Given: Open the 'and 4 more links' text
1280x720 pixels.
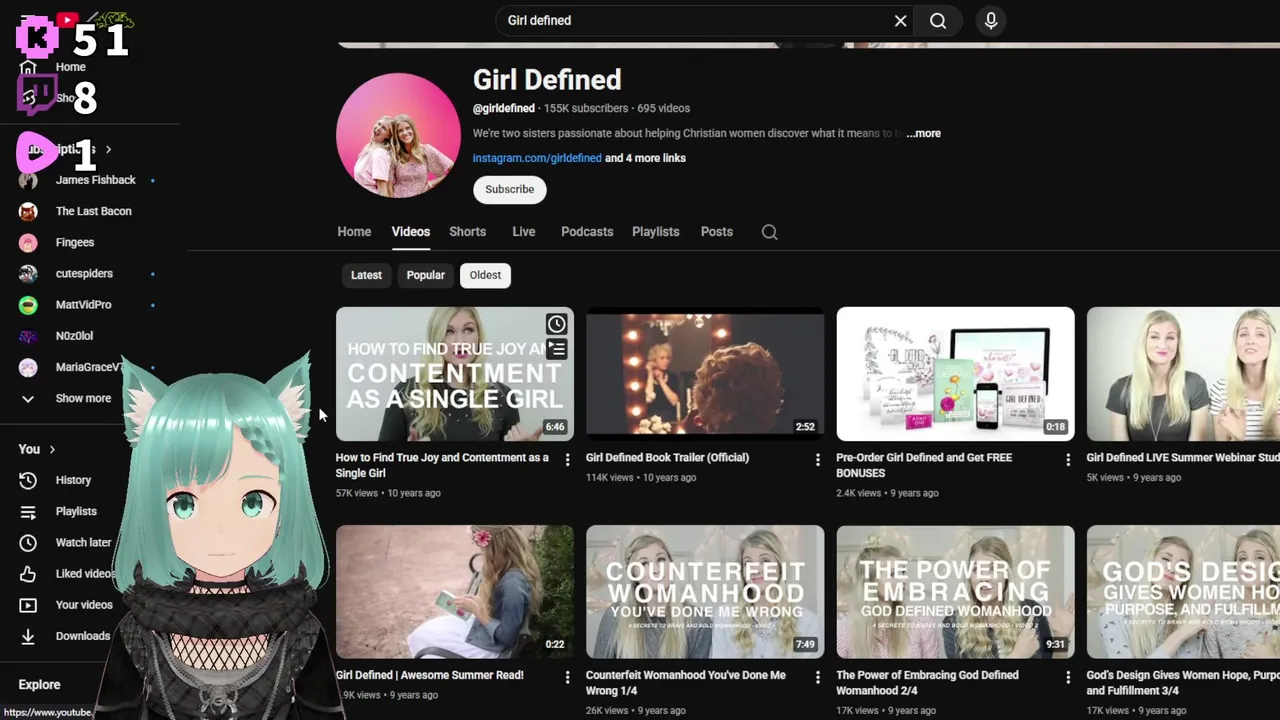Looking at the screenshot, I should tap(646, 158).
